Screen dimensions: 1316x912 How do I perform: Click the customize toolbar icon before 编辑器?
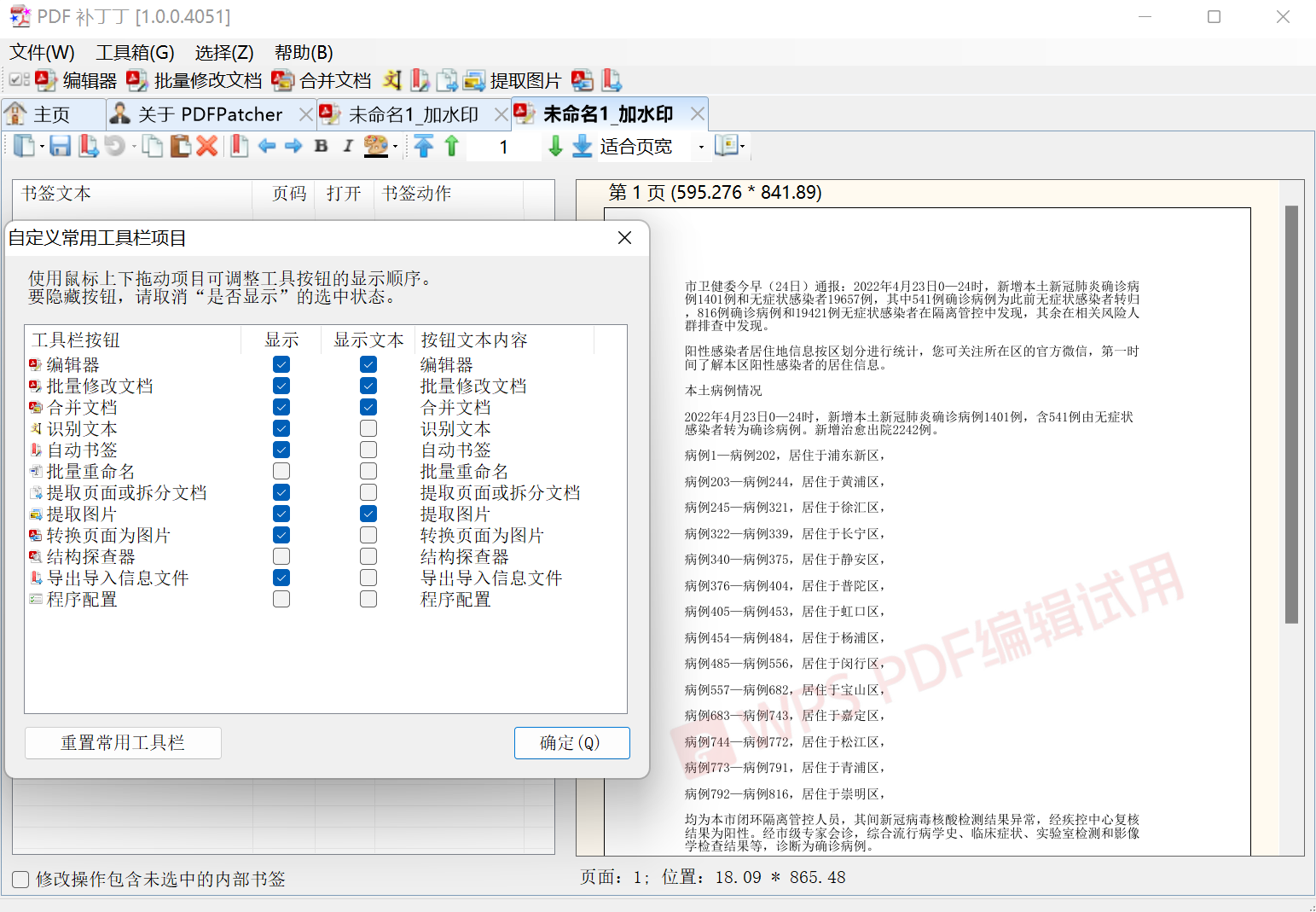point(20,80)
